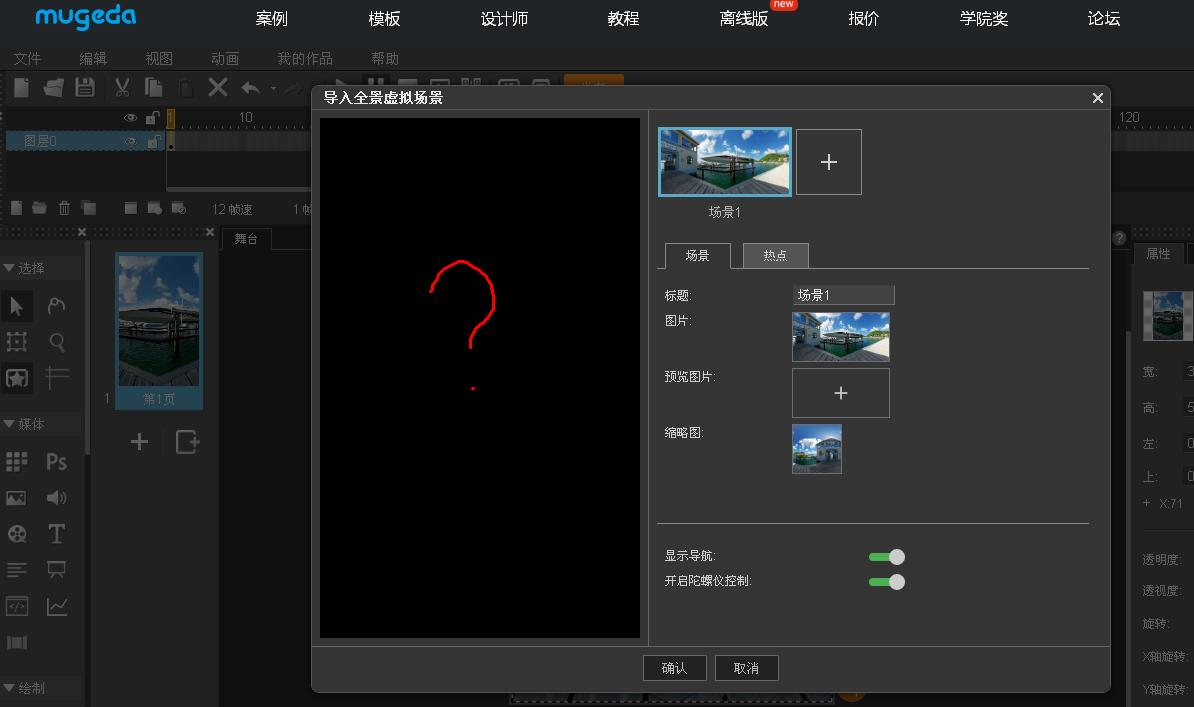The image size is (1194, 707).
Task: Open the 我的作品 menu
Action: tap(305, 59)
